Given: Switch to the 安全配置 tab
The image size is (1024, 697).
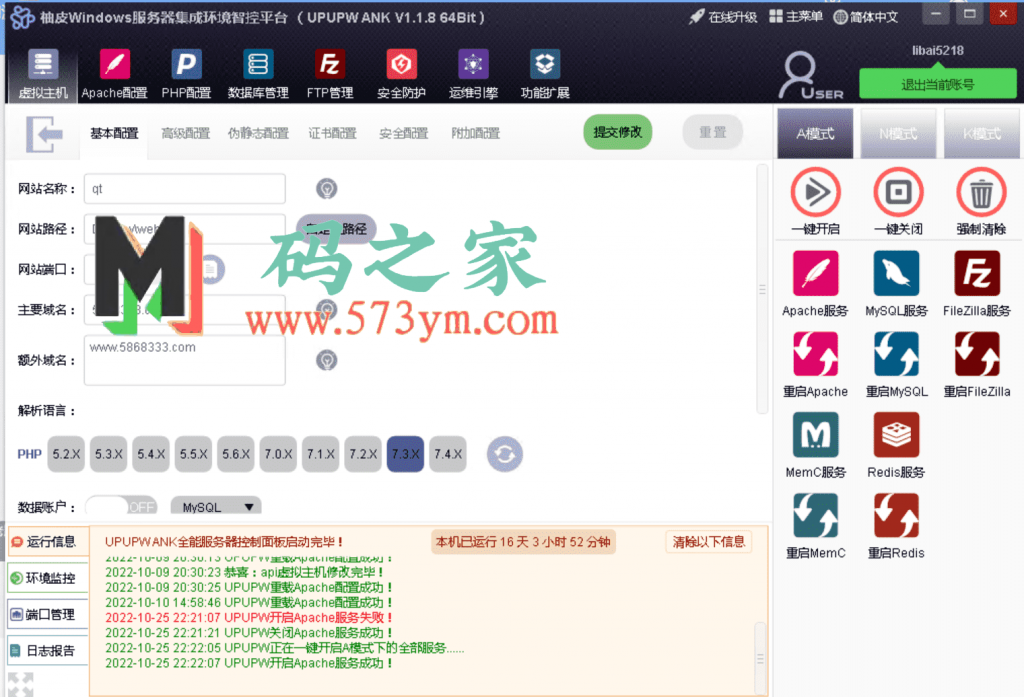Looking at the screenshot, I should pos(404,134).
